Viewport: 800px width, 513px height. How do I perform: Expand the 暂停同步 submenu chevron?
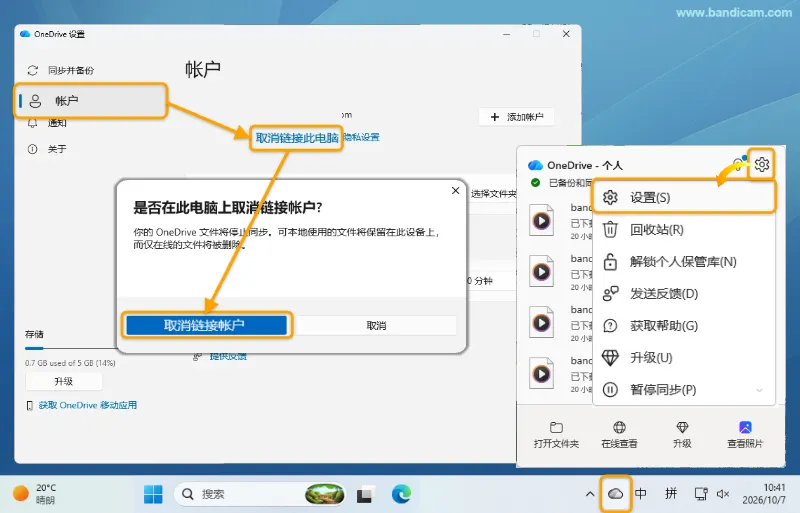tap(759, 390)
